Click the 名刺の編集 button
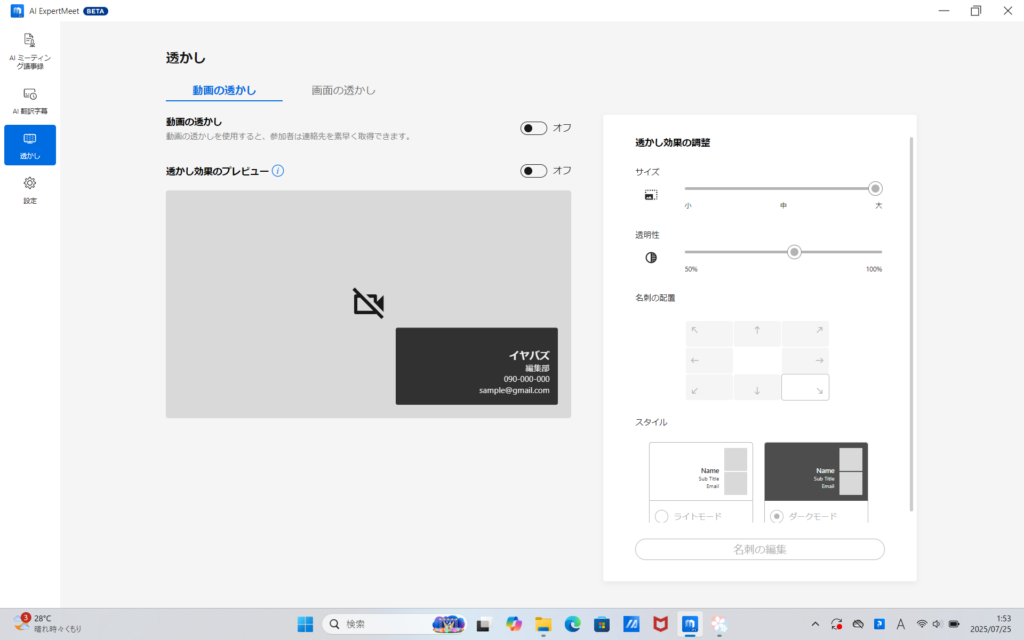This screenshot has width=1024, height=640. (759, 549)
